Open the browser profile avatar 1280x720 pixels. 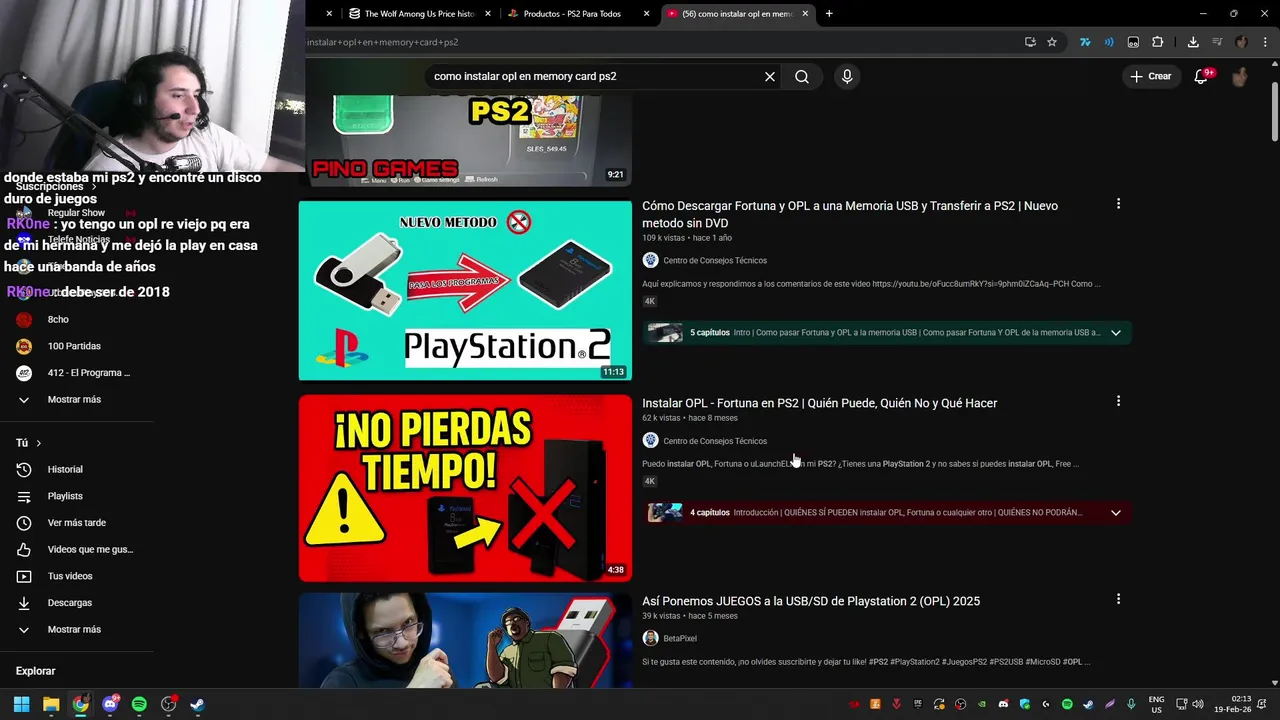coord(1241,42)
